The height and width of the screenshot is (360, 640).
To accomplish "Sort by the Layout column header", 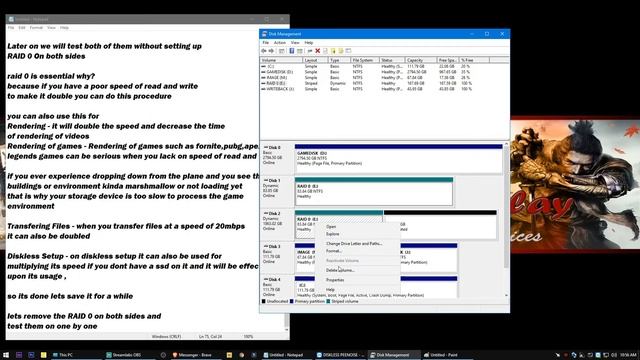I will click(315, 60).
